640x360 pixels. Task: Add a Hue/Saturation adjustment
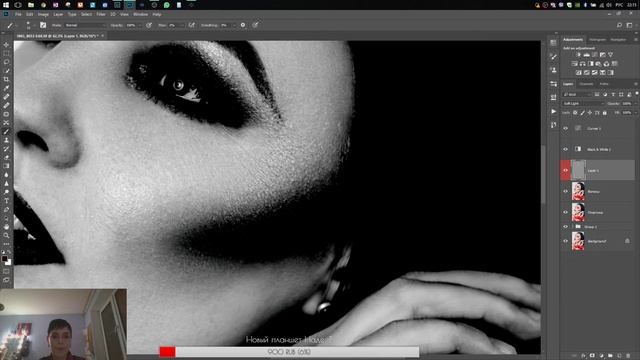tap(574, 64)
